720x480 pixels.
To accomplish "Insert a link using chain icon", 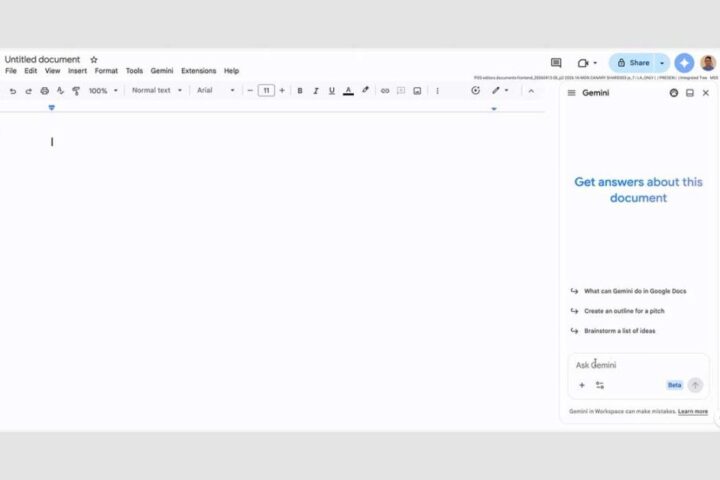I will (385, 91).
